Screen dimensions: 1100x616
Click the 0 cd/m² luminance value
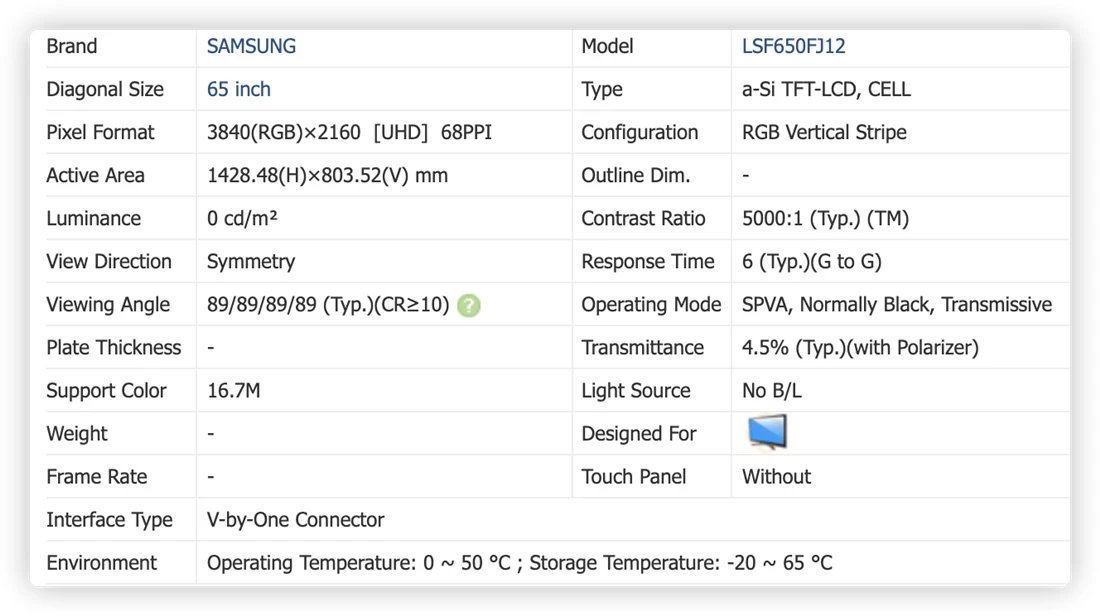(x=242, y=218)
